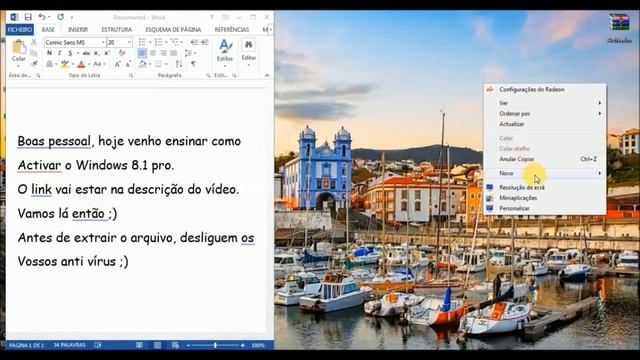The height and width of the screenshot is (360, 640).
Task: Undo the last action in Word
Action: [x=42, y=17]
